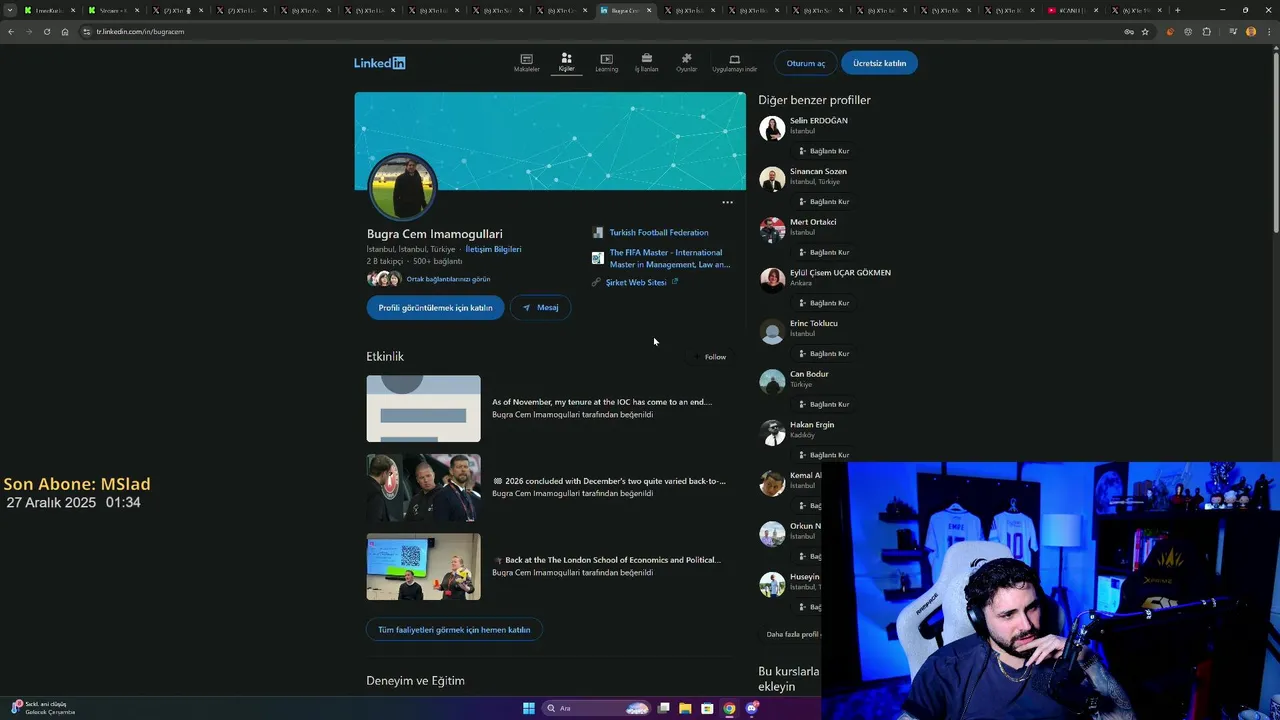
Task: Open Sinancan Sozen's profile
Action: pos(818,171)
